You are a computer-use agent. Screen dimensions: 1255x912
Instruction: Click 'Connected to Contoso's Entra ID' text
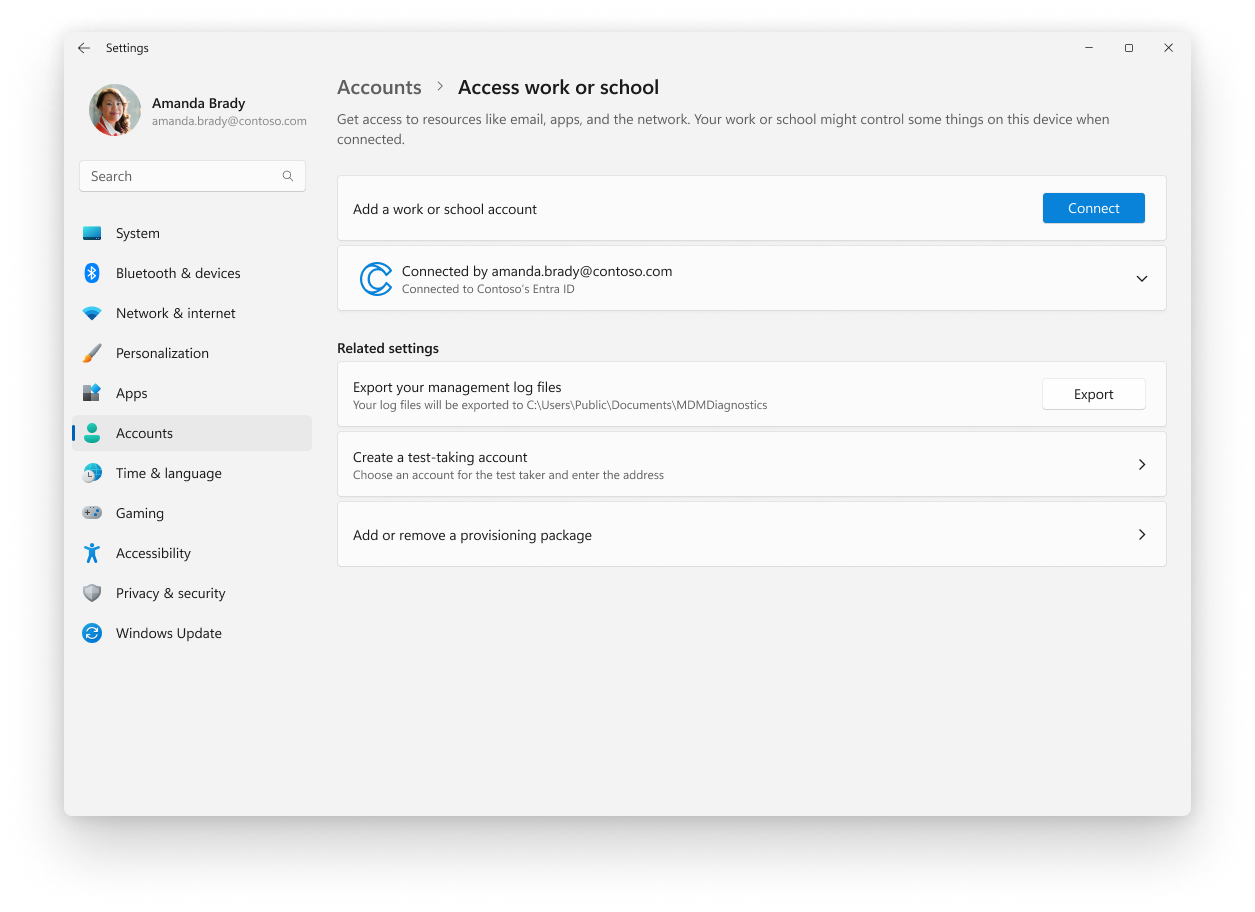click(488, 289)
